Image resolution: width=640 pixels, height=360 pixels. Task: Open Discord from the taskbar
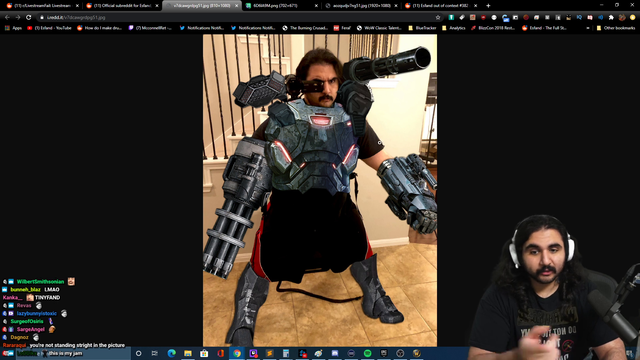(335, 353)
